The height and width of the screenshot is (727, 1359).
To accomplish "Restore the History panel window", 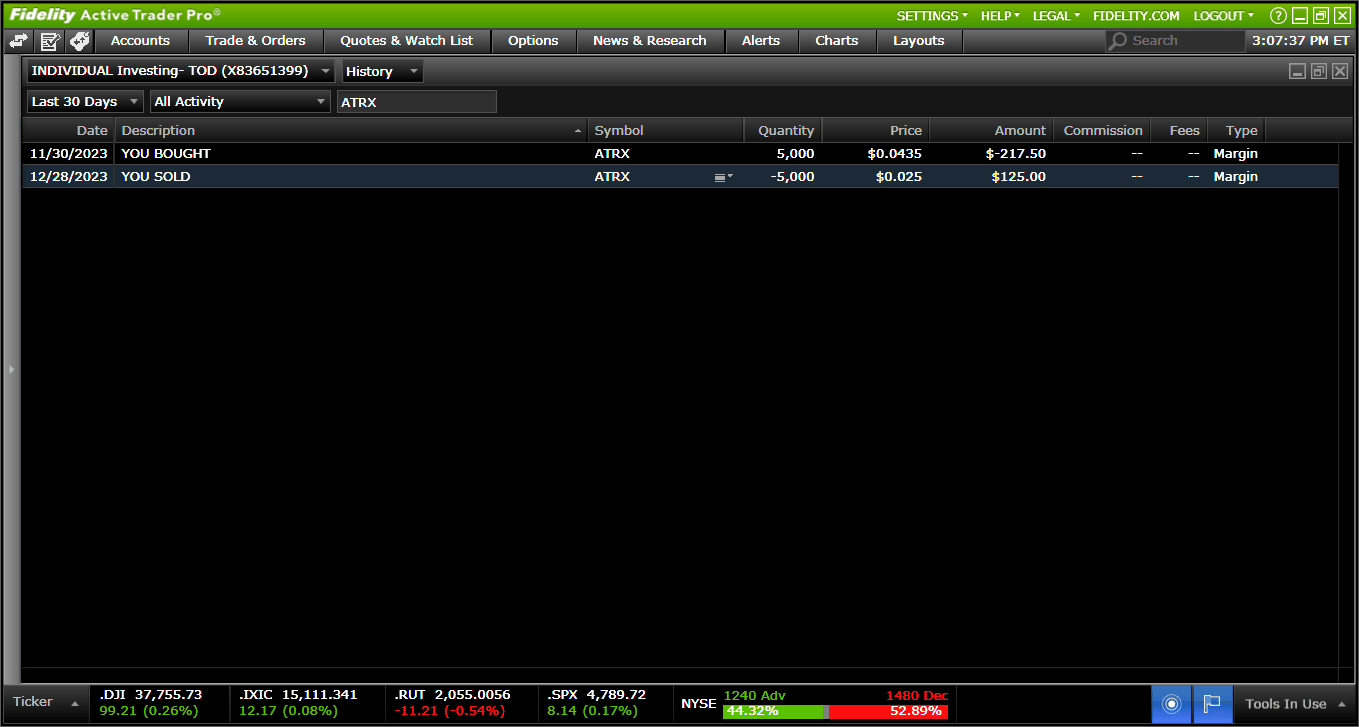I will 1319,71.
